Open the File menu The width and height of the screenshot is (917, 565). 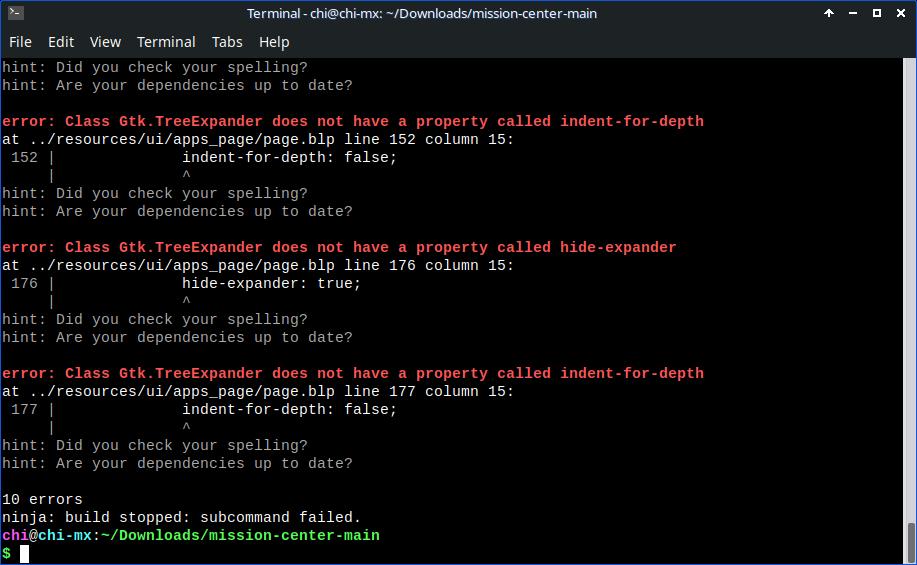pos(20,42)
